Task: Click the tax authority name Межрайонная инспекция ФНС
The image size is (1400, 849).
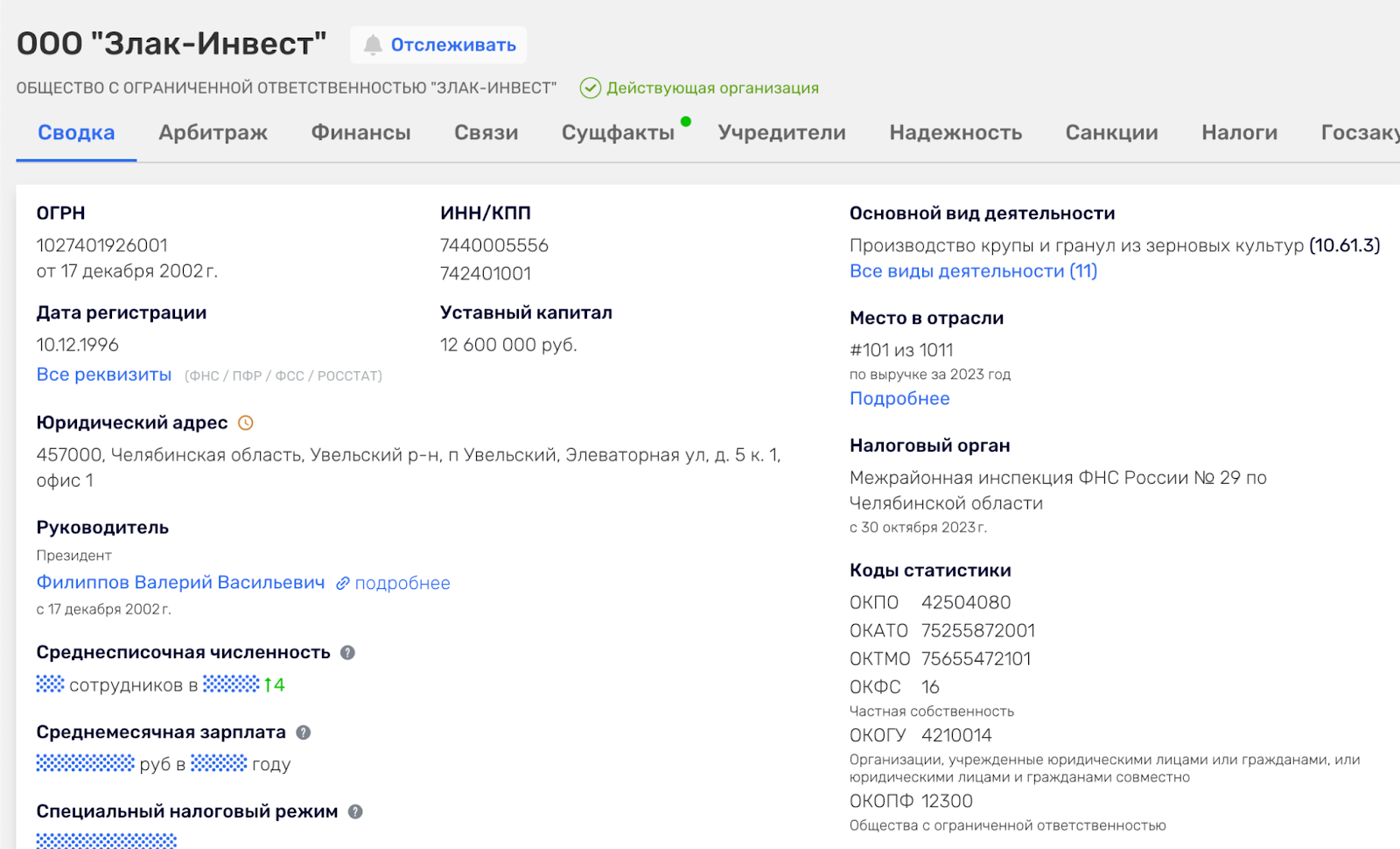Action: pyautogui.click(x=1058, y=490)
